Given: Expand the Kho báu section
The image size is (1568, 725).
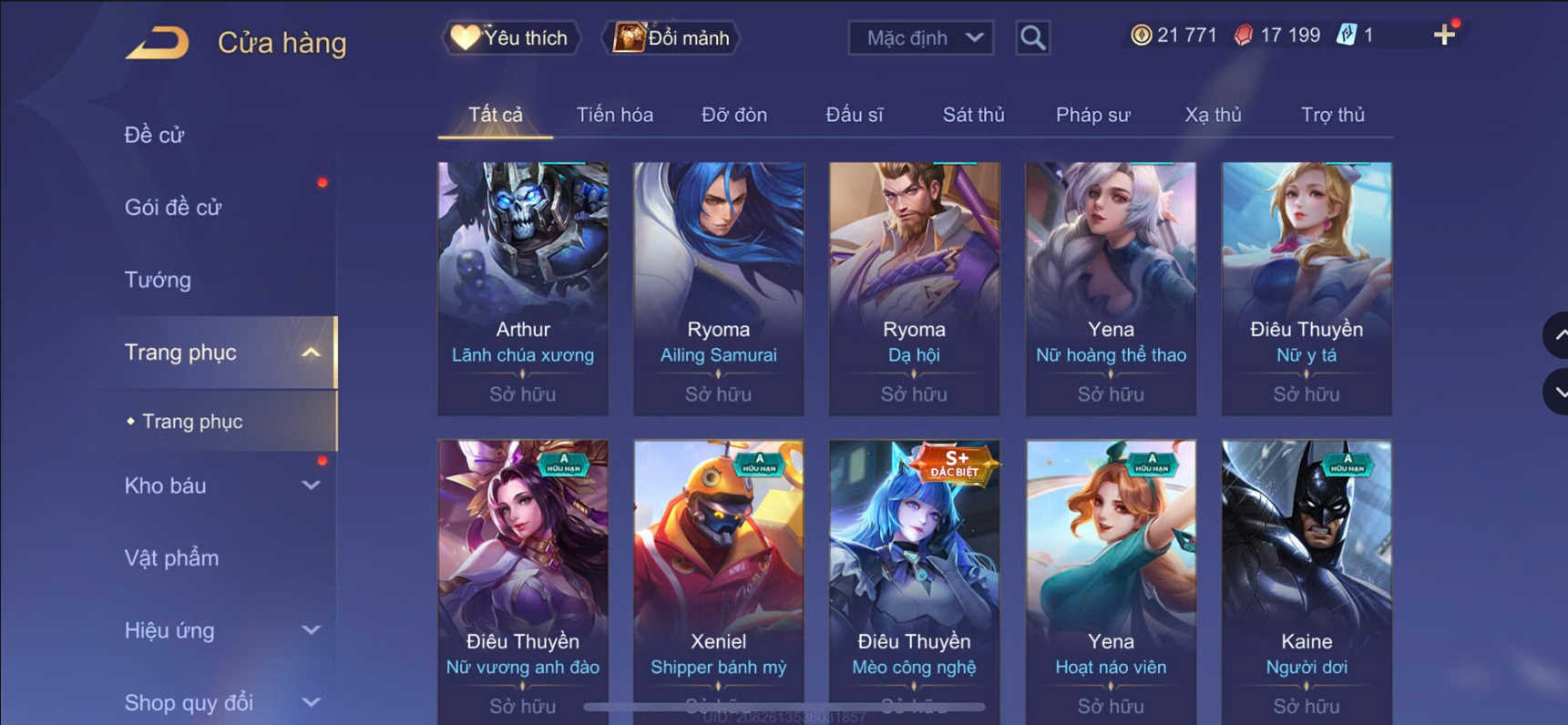Looking at the screenshot, I should (311, 485).
